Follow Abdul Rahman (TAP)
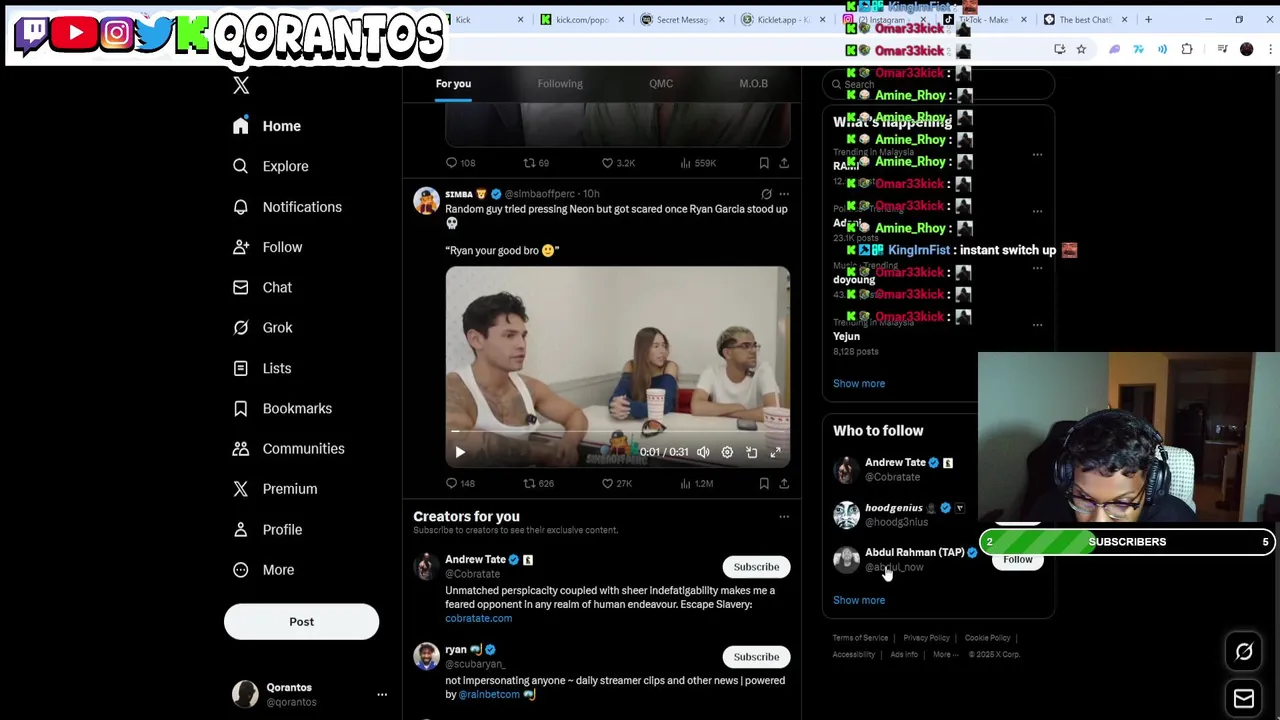The height and width of the screenshot is (720, 1280). [x=1017, y=560]
